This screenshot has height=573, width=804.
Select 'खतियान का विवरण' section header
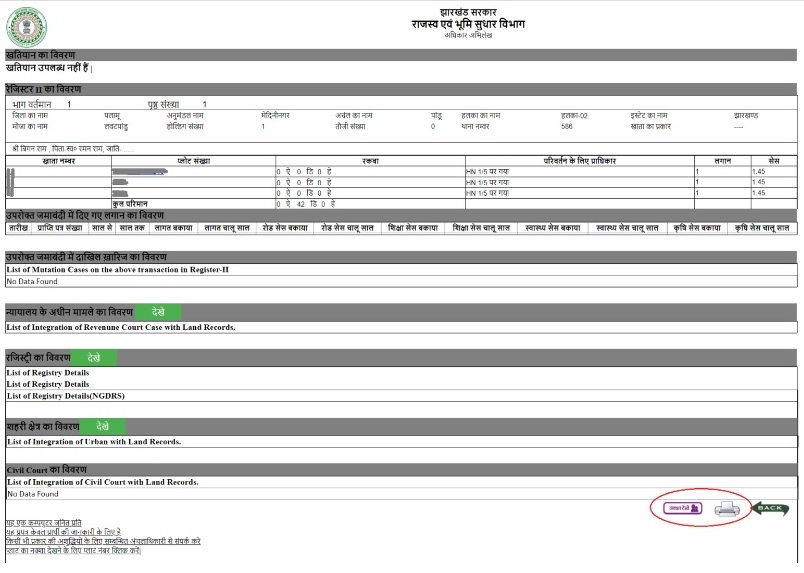[401, 55]
